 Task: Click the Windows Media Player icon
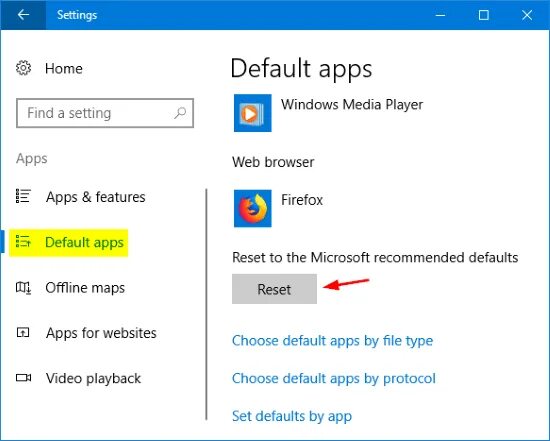click(x=253, y=113)
